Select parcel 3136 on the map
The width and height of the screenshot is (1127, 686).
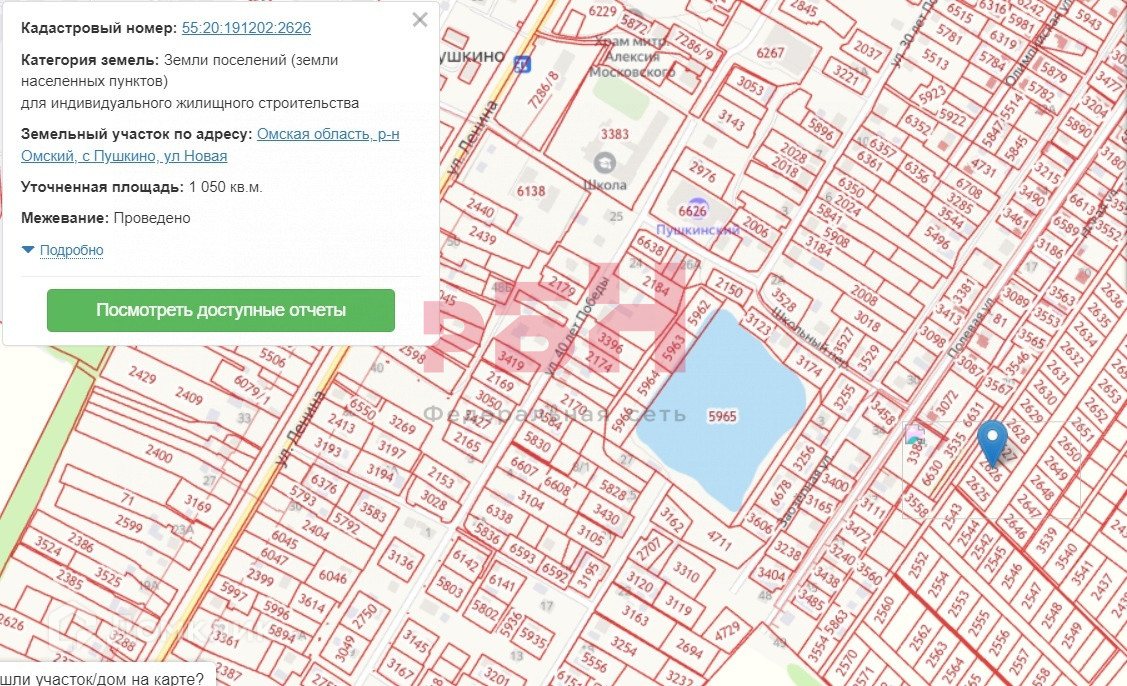(x=400, y=559)
